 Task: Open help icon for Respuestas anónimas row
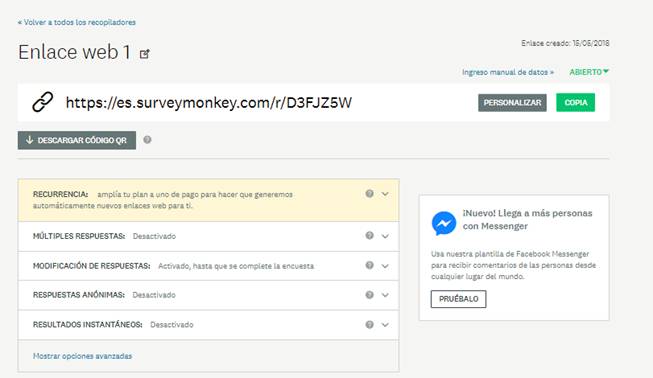(369, 295)
